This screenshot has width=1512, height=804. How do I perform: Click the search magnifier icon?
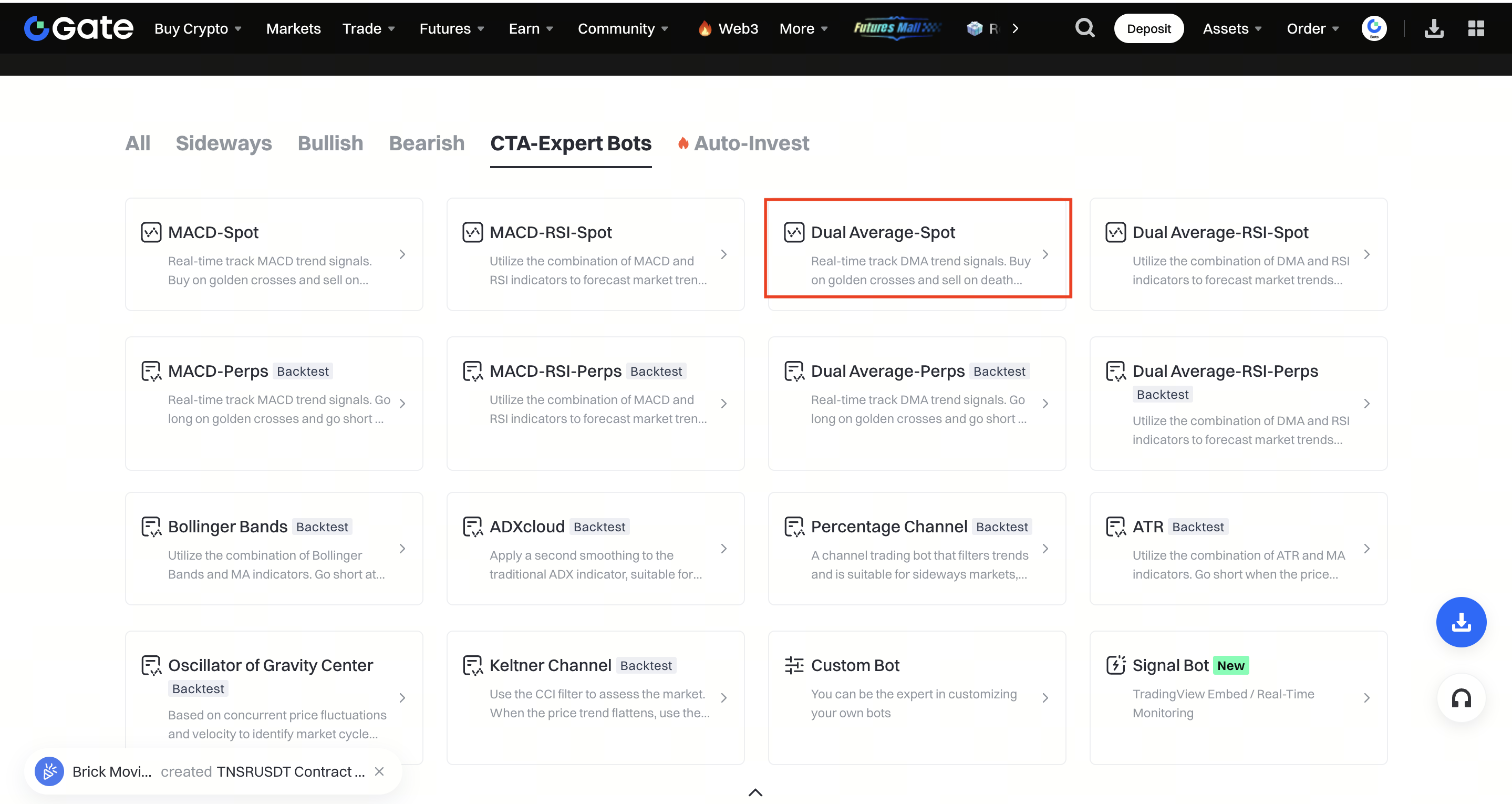coord(1084,28)
